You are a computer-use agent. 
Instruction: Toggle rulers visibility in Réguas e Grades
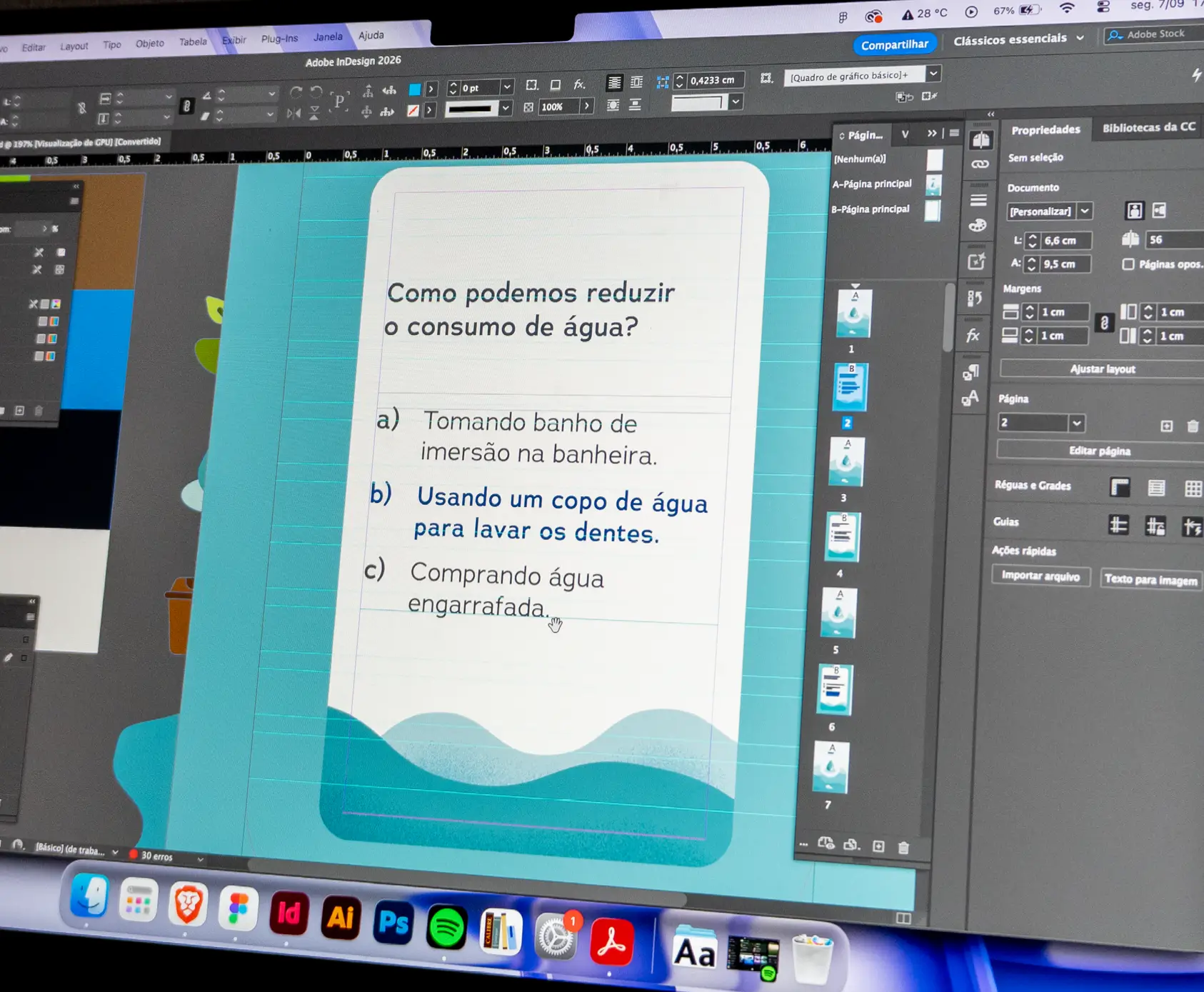click(x=1120, y=487)
